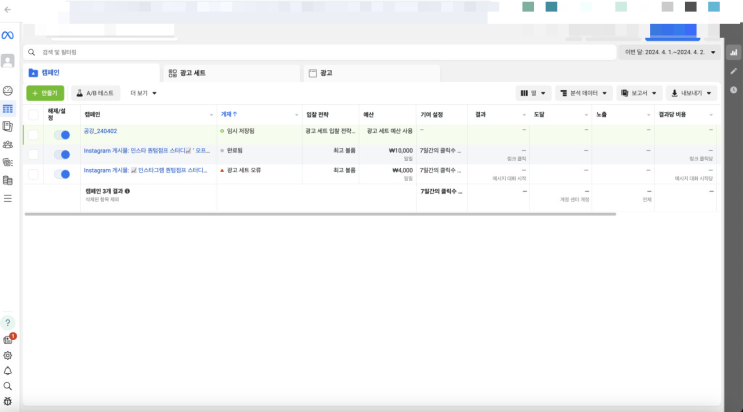The image size is (743, 412).
Task: Open the 열 columns dropdown
Action: 533,93
